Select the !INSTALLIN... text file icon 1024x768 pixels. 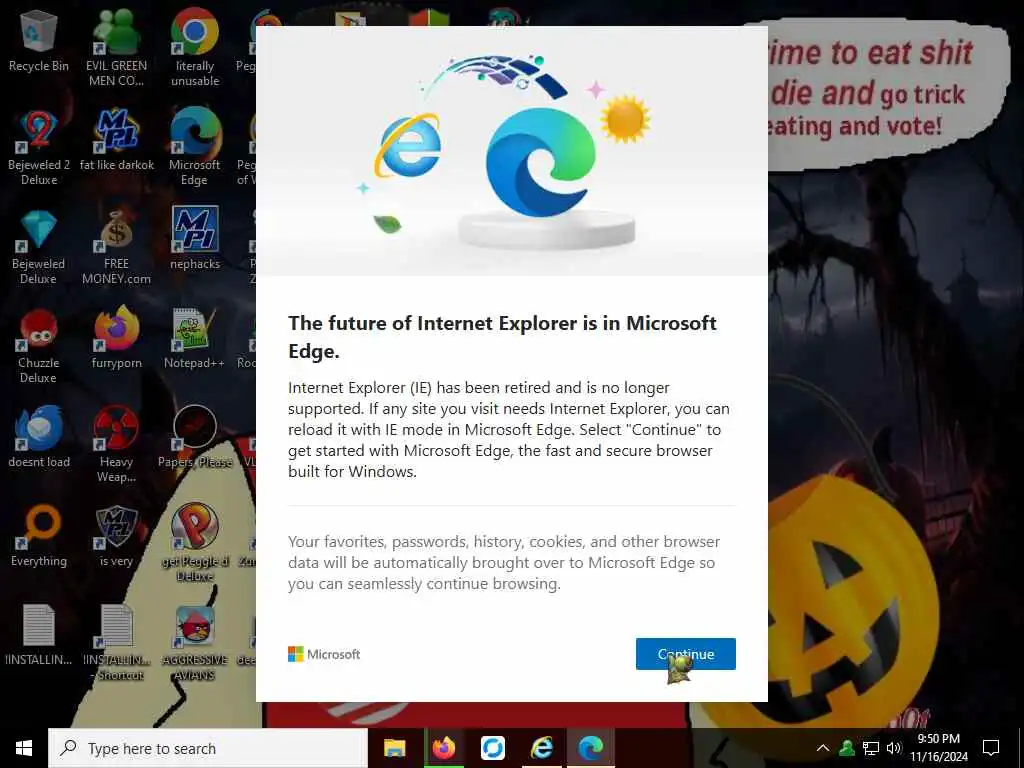pyautogui.click(x=39, y=635)
